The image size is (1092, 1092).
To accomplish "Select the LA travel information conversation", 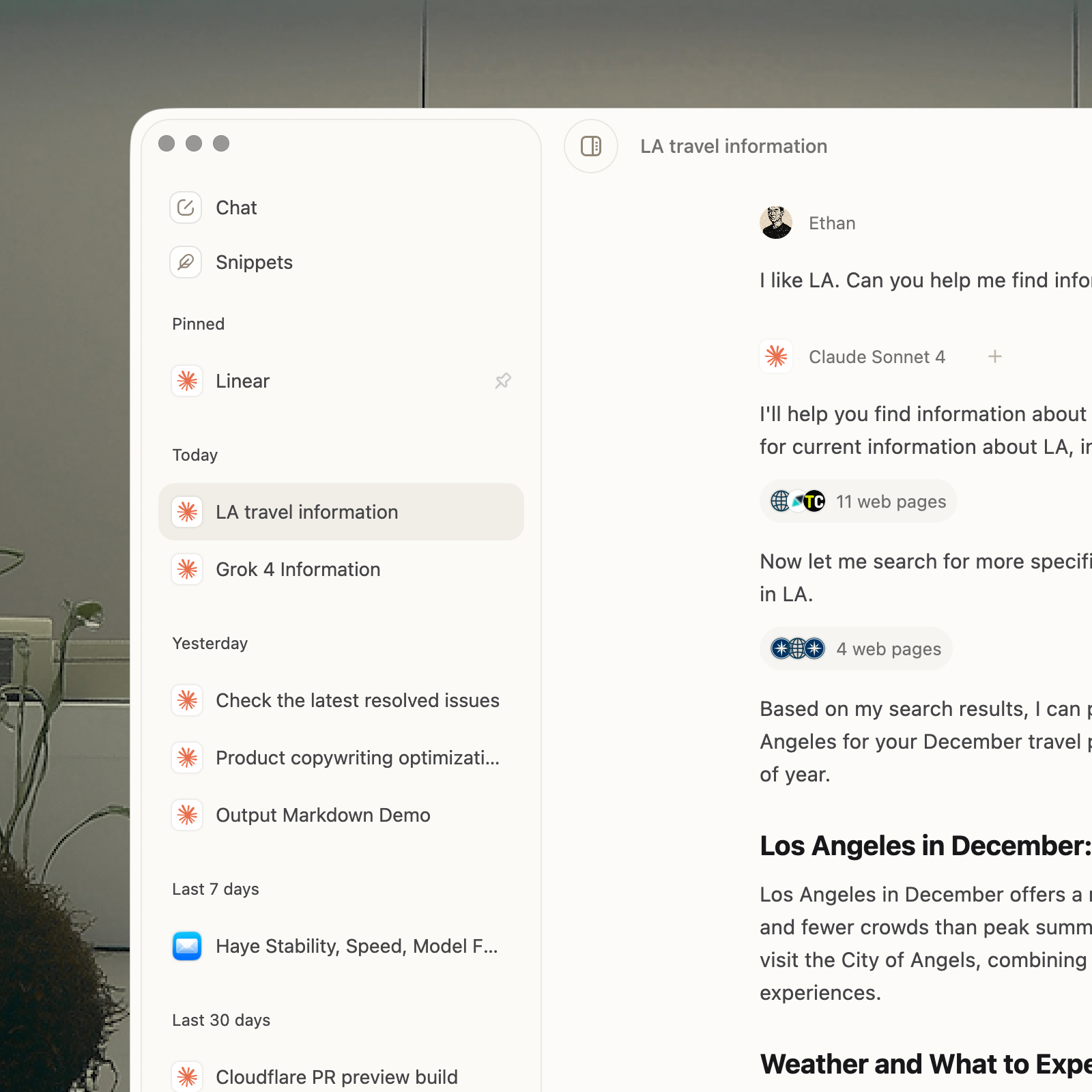I will 307,512.
